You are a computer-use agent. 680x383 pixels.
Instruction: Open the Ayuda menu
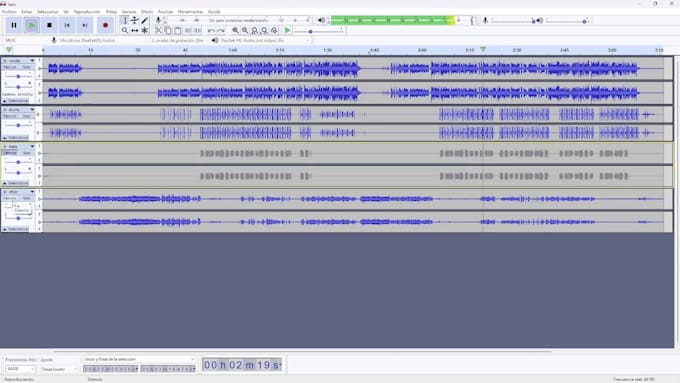click(x=214, y=12)
